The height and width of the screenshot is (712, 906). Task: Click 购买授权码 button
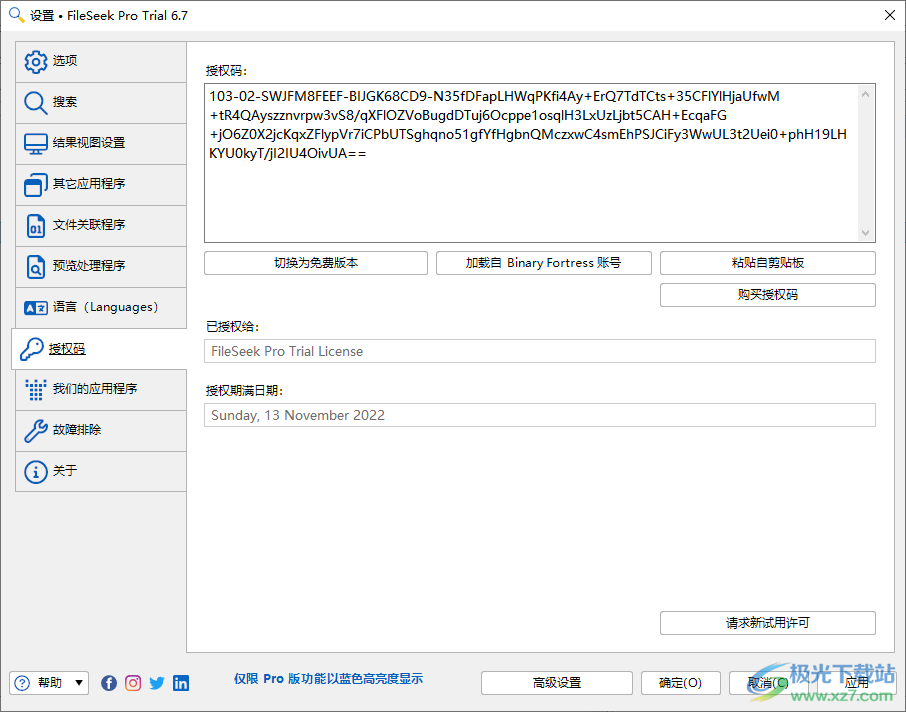(x=768, y=295)
